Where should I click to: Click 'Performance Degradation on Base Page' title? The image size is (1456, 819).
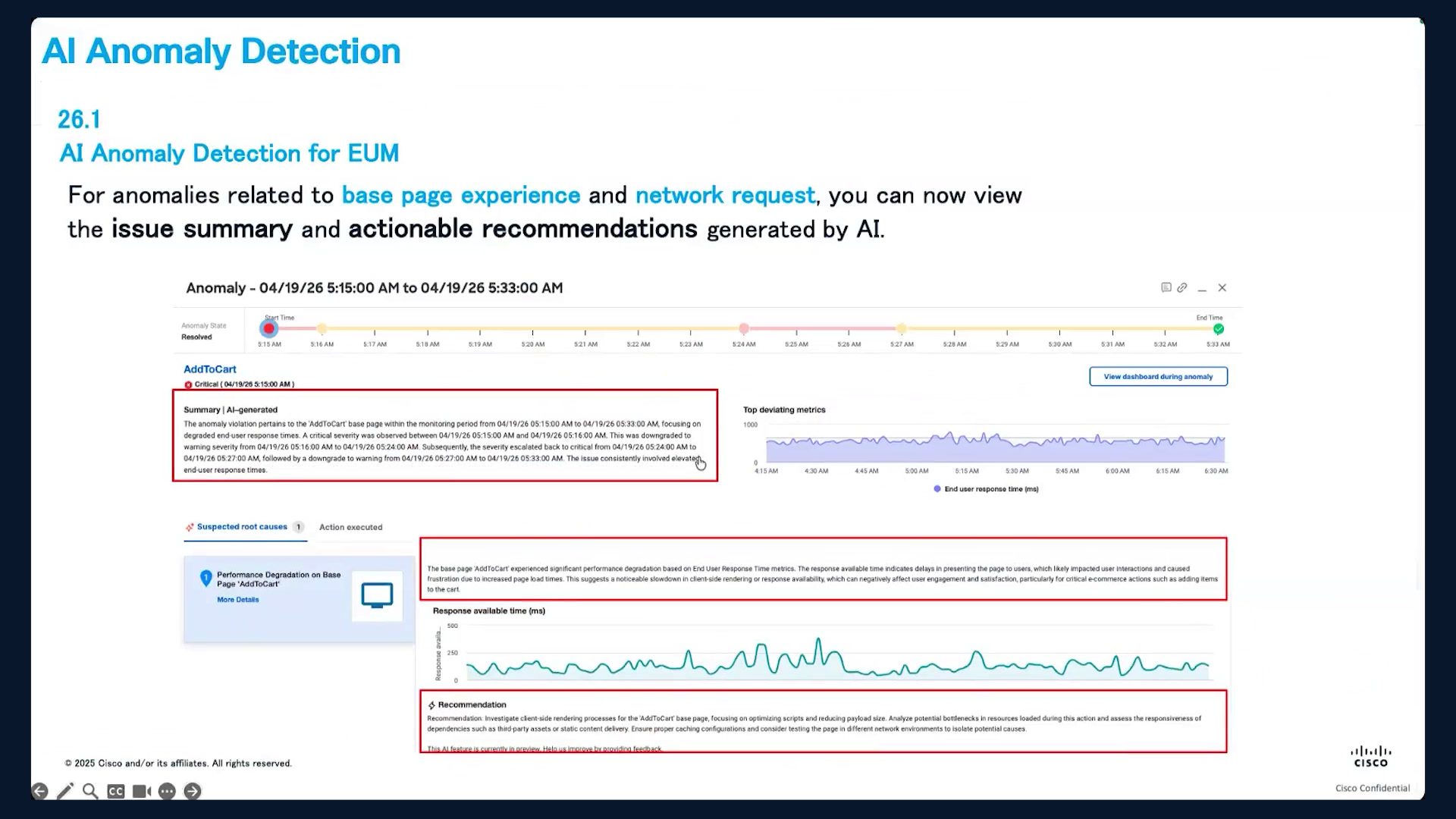(278, 579)
